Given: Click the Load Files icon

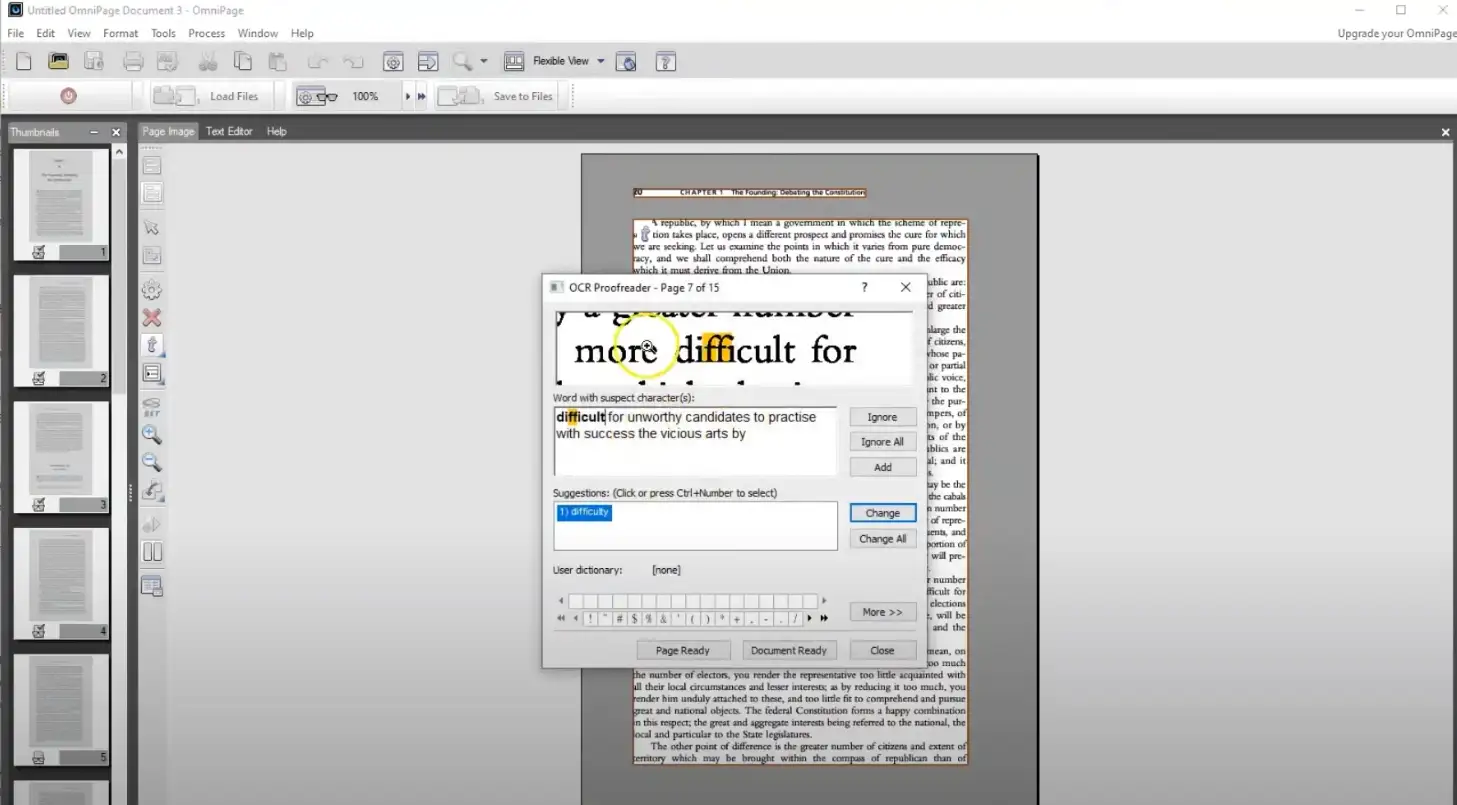Looking at the screenshot, I should 176,96.
